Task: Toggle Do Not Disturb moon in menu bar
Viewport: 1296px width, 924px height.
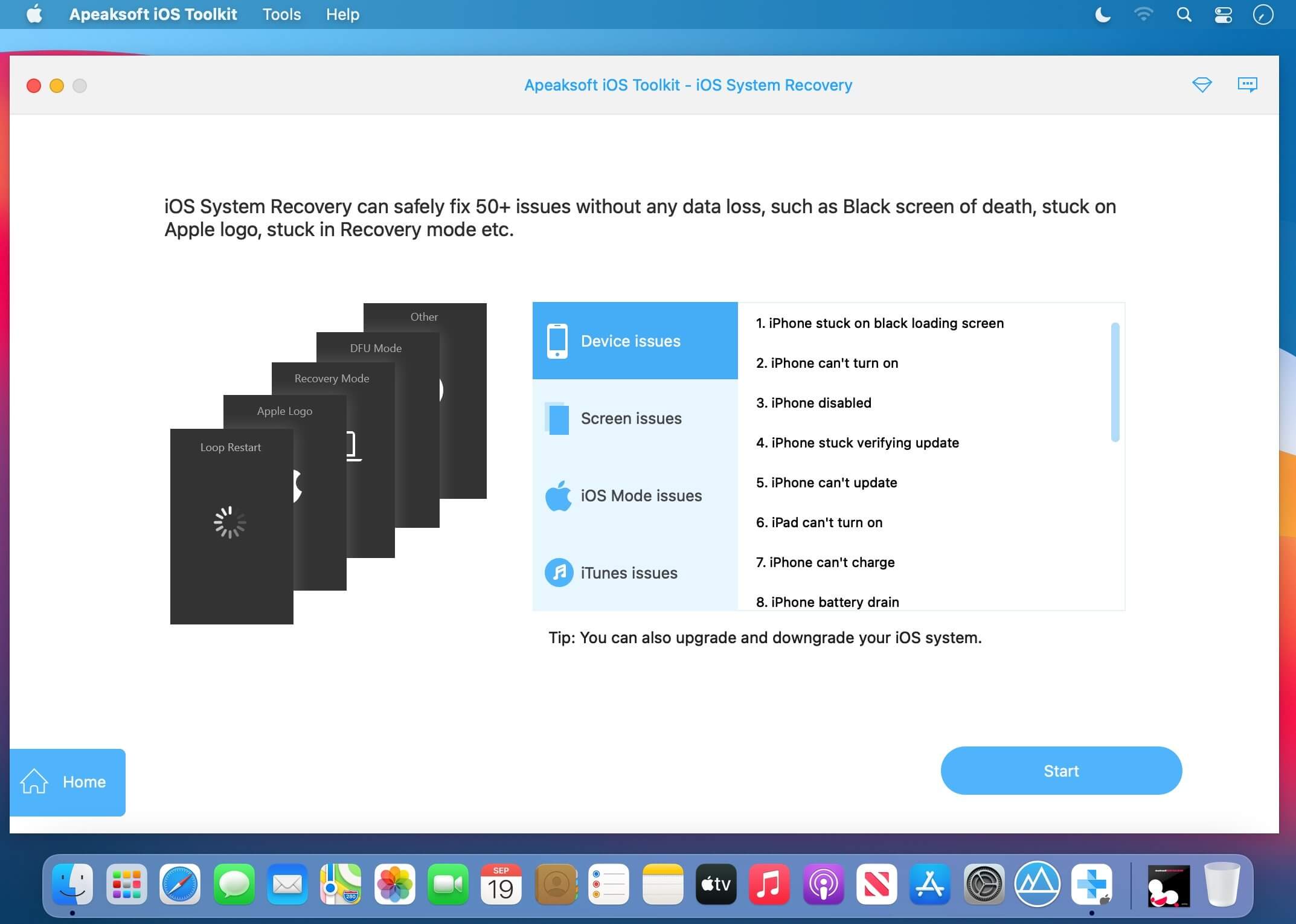Action: click(x=1103, y=14)
